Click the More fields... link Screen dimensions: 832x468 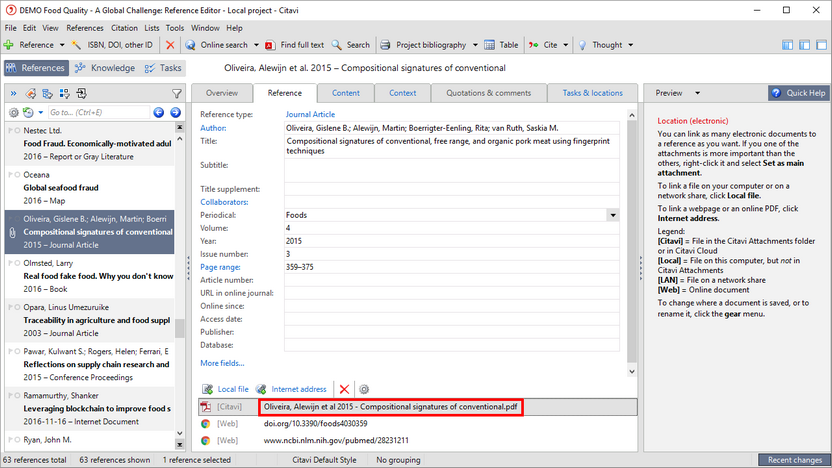[222, 363]
